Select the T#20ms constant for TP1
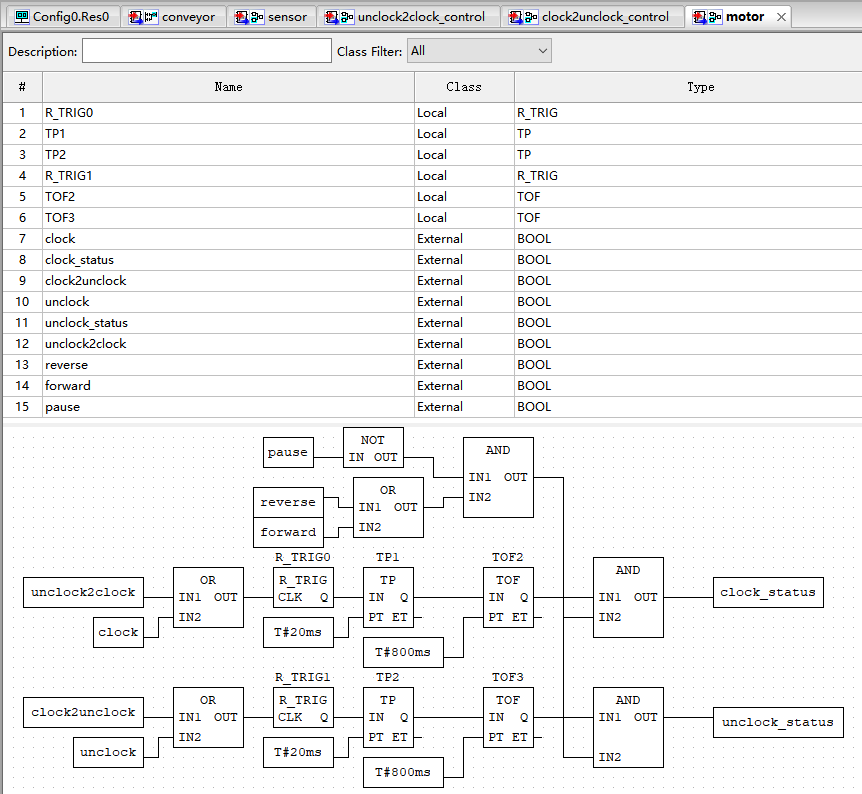Viewport: 862px width, 794px height. (x=298, y=632)
